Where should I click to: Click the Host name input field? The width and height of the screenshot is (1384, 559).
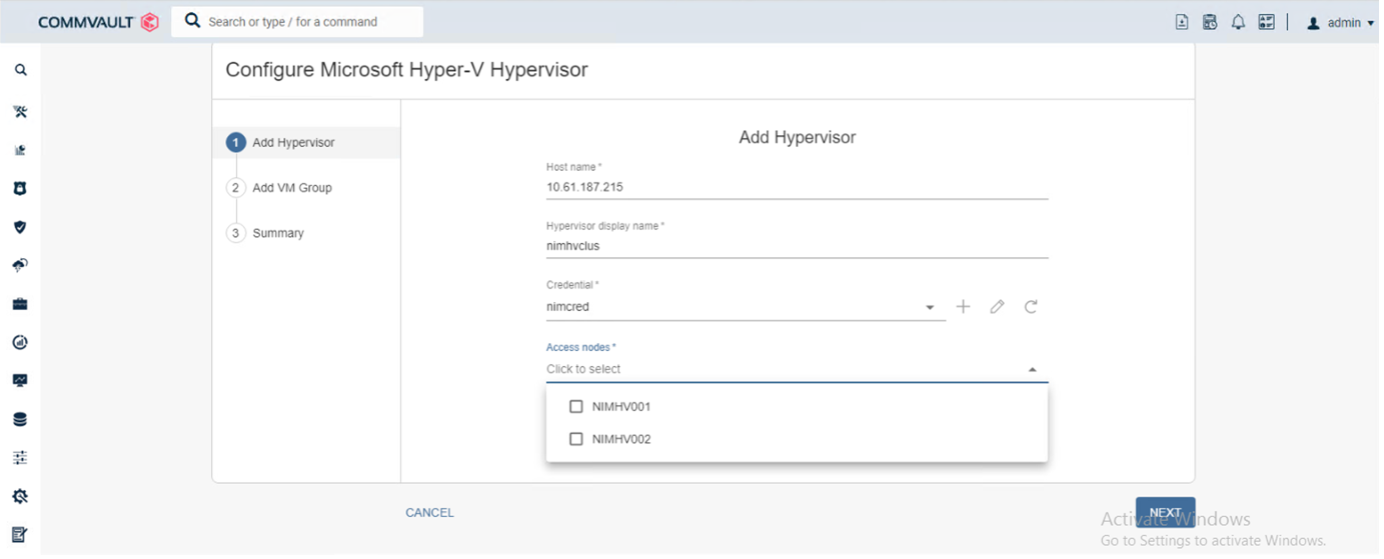pyautogui.click(x=796, y=187)
